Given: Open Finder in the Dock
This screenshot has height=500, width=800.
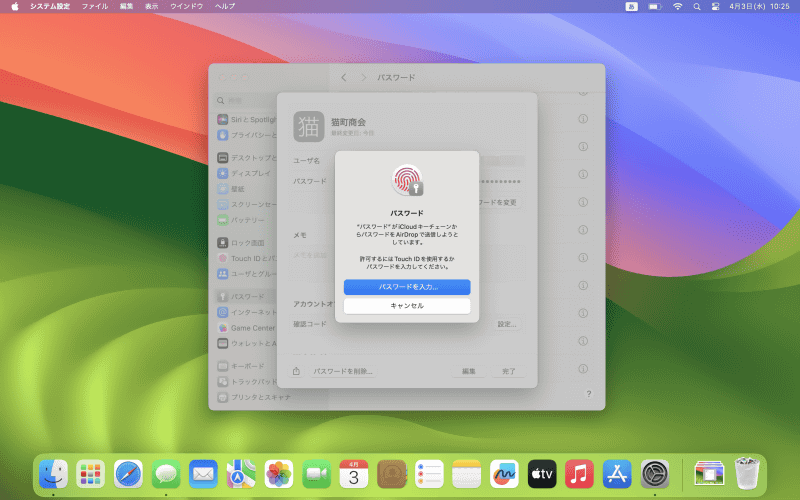Looking at the screenshot, I should tap(53, 474).
